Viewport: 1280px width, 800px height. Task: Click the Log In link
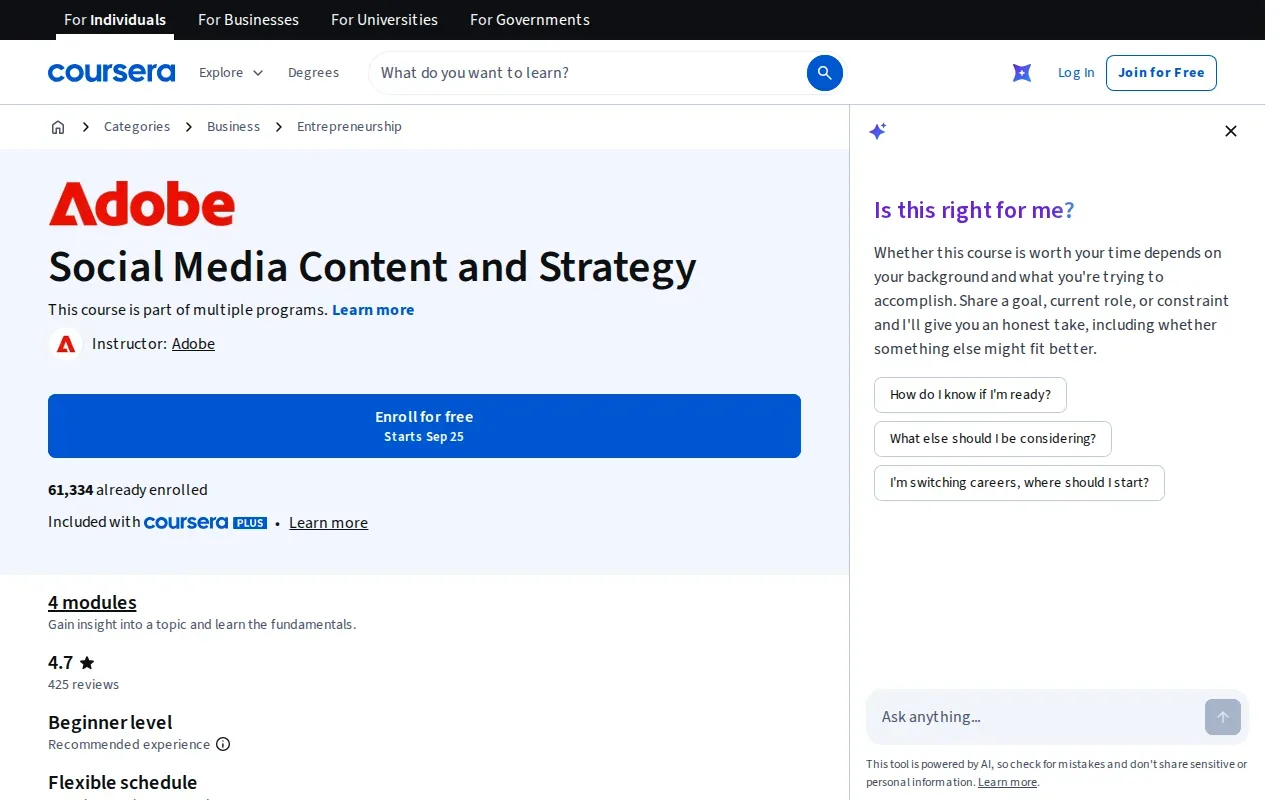(1076, 73)
